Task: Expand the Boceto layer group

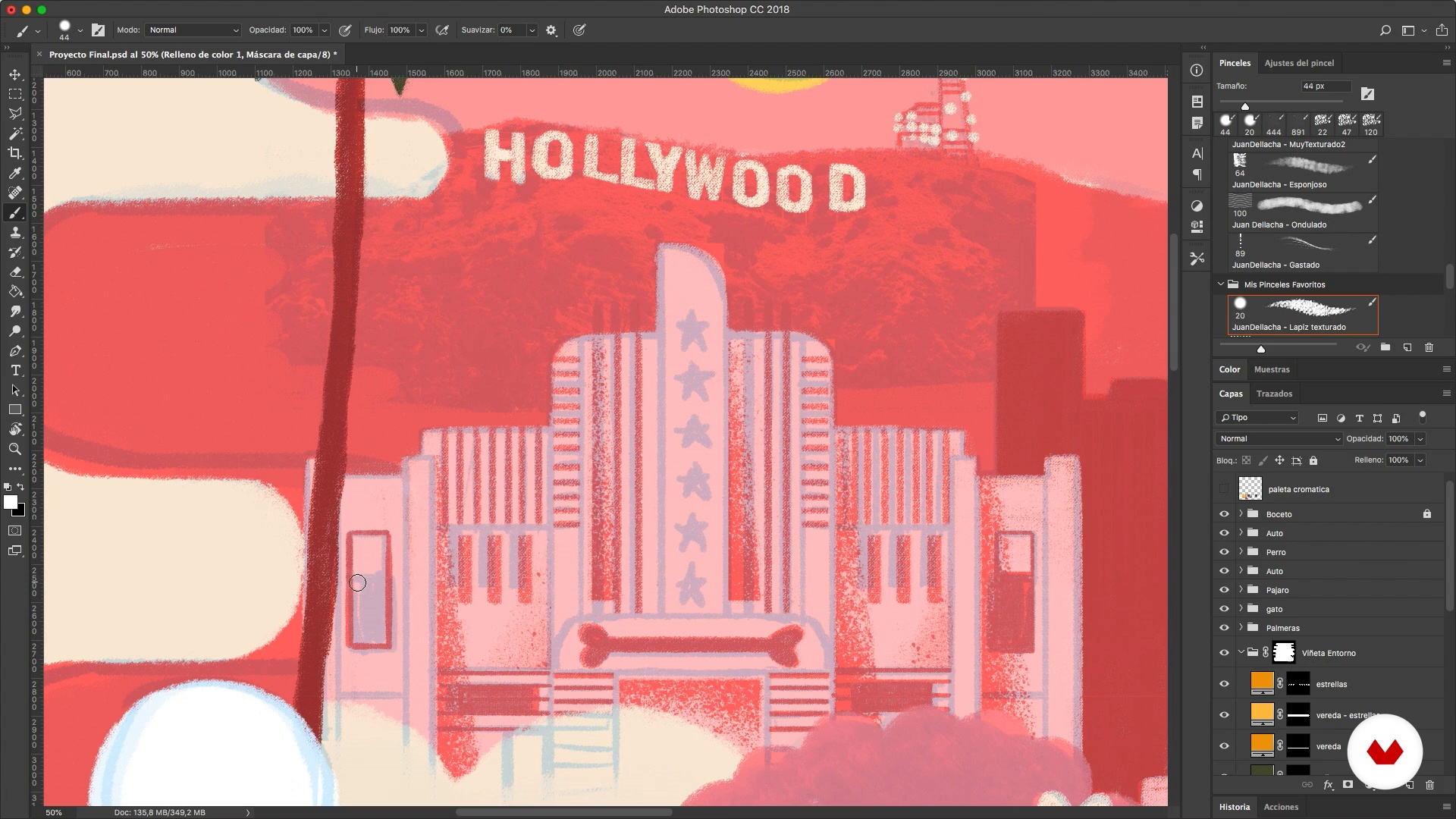Action: point(1241,513)
